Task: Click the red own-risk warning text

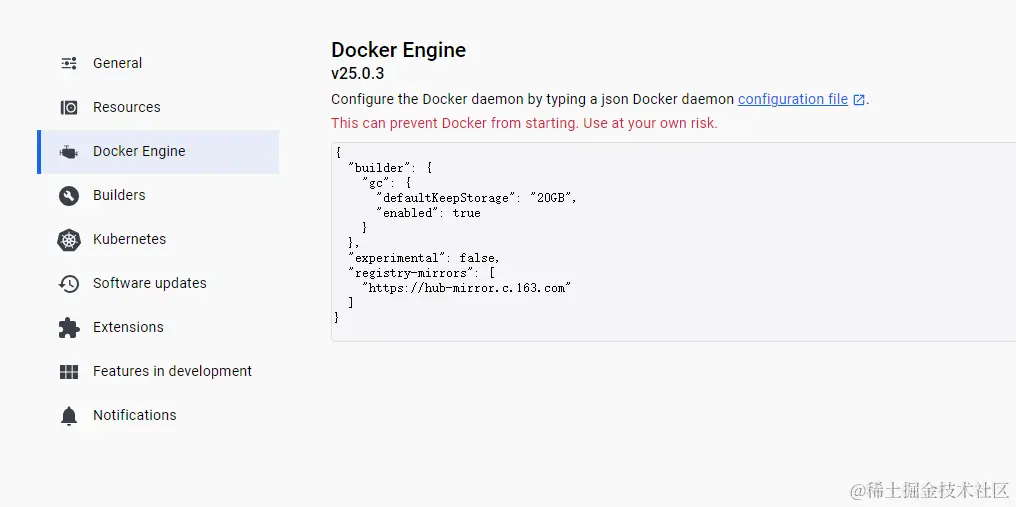Action: tap(524, 123)
